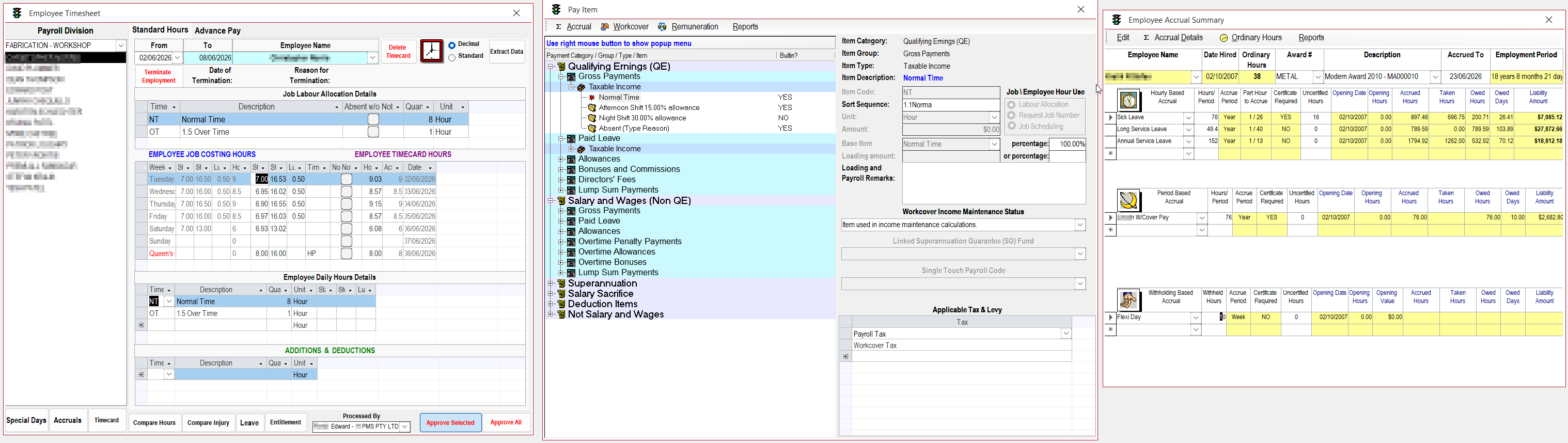Tick the Friday timecard checkbox
Image resolution: width=1568 pixels, height=443 pixels.
[347, 216]
